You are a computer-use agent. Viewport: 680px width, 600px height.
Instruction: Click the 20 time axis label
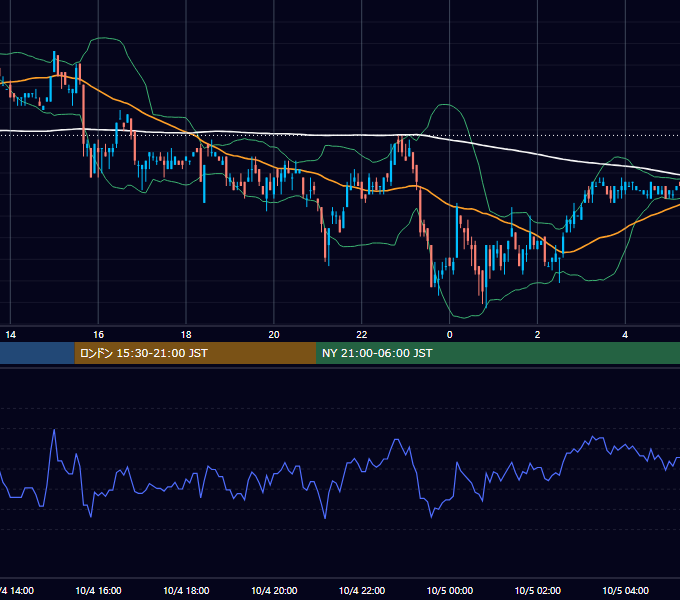tap(274, 335)
